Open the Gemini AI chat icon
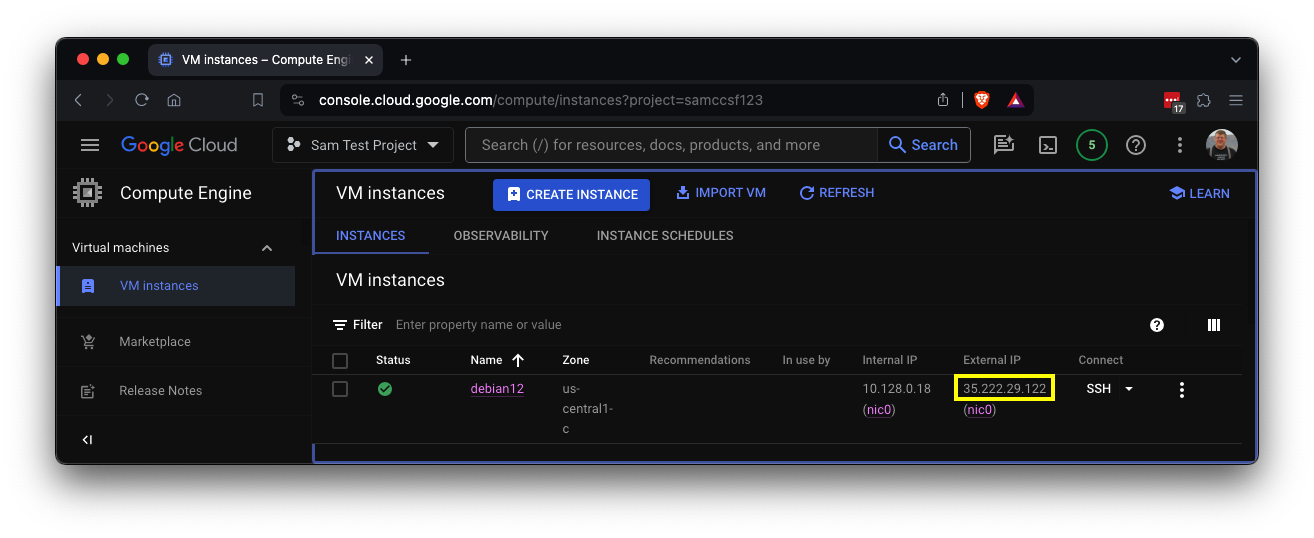The width and height of the screenshot is (1314, 538). point(1003,145)
